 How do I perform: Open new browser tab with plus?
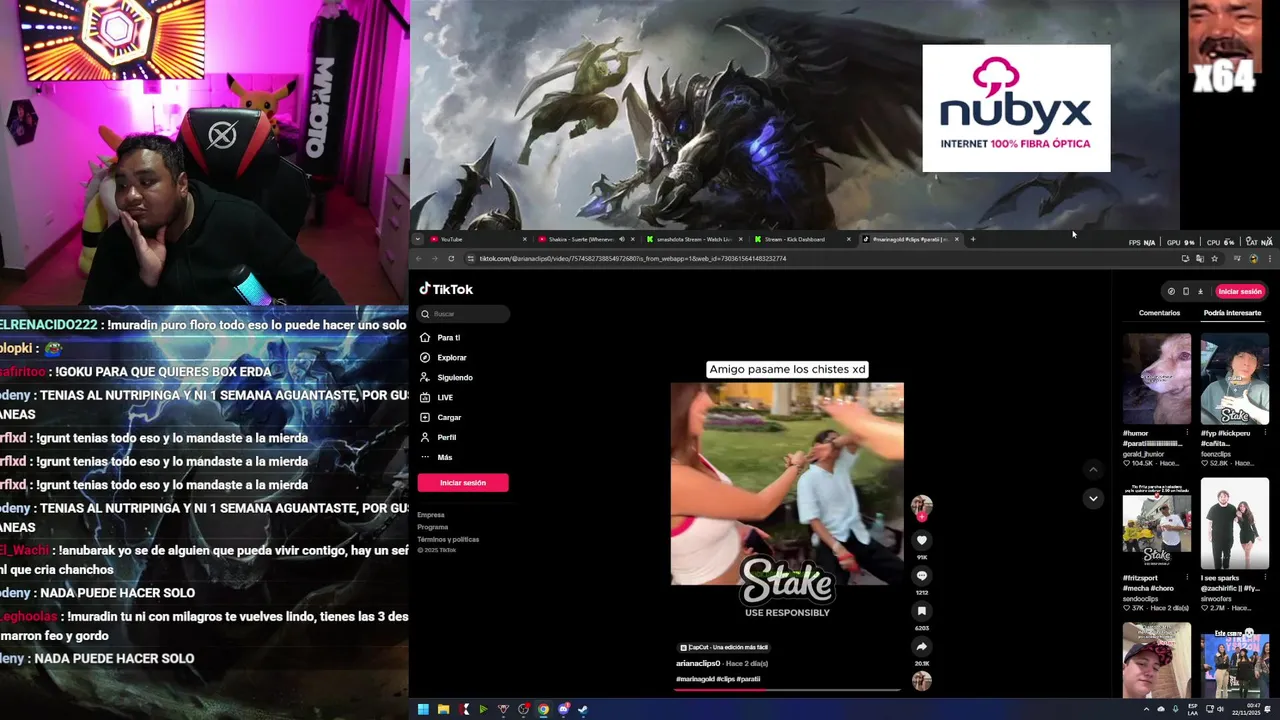(x=972, y=239)
